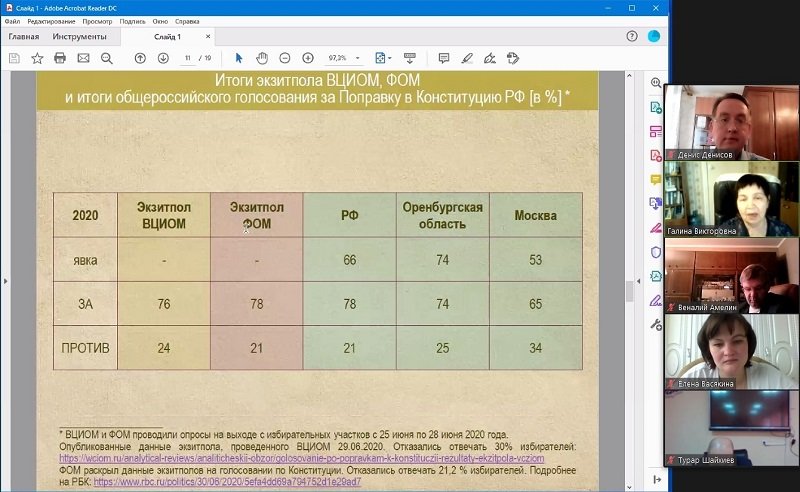Go to next page arrow
This screenshot has width=800, height=492.
point(163,58)
